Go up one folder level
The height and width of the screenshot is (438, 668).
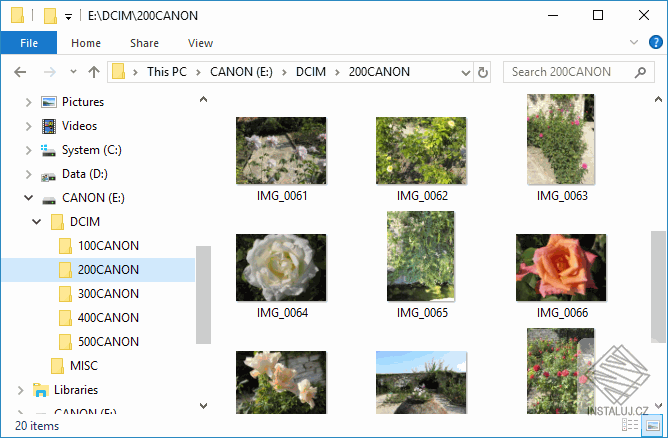point(94,72)
